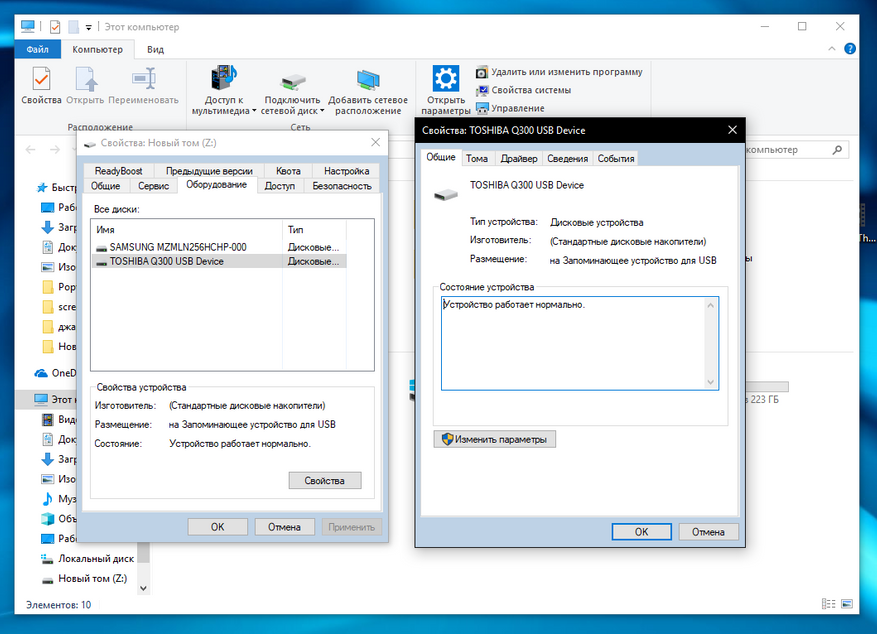This screenshot has width=877, height=634.
Task: Select the Музыка note icon in sidebar
Action: (x=48, y=499)
